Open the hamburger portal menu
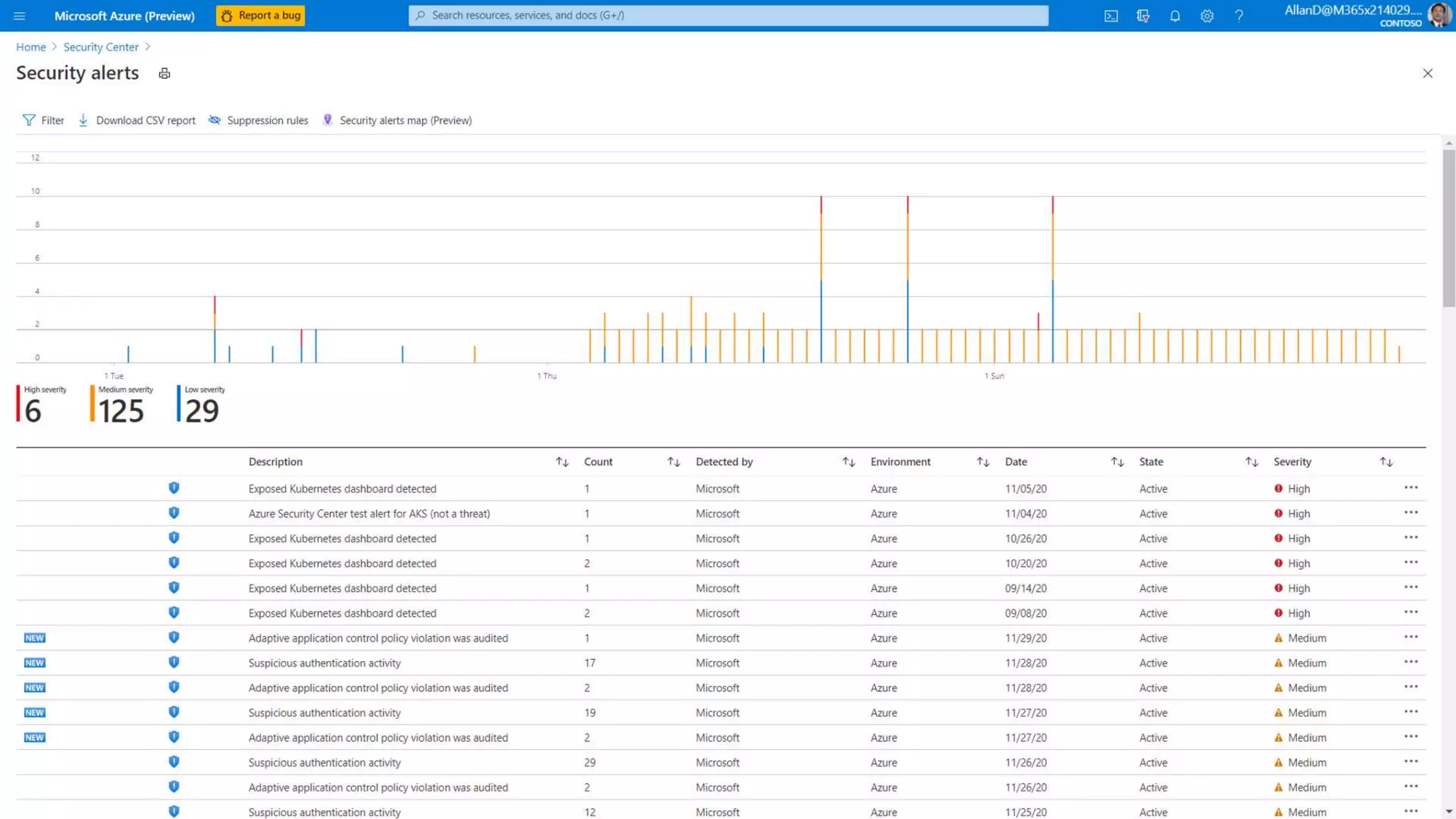The width and height of the screenshot is (1456, 819). (x=19, y=16)
